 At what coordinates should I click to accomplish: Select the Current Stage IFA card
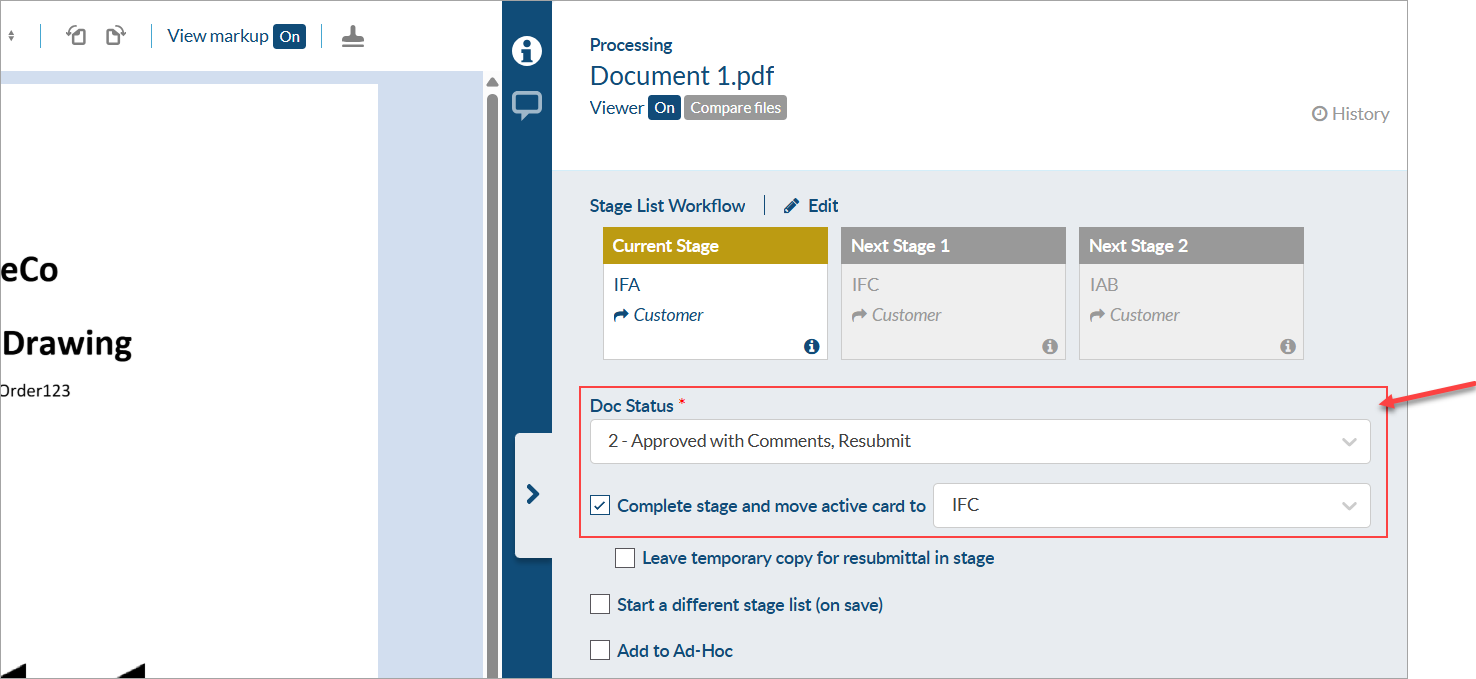[715, 293]
